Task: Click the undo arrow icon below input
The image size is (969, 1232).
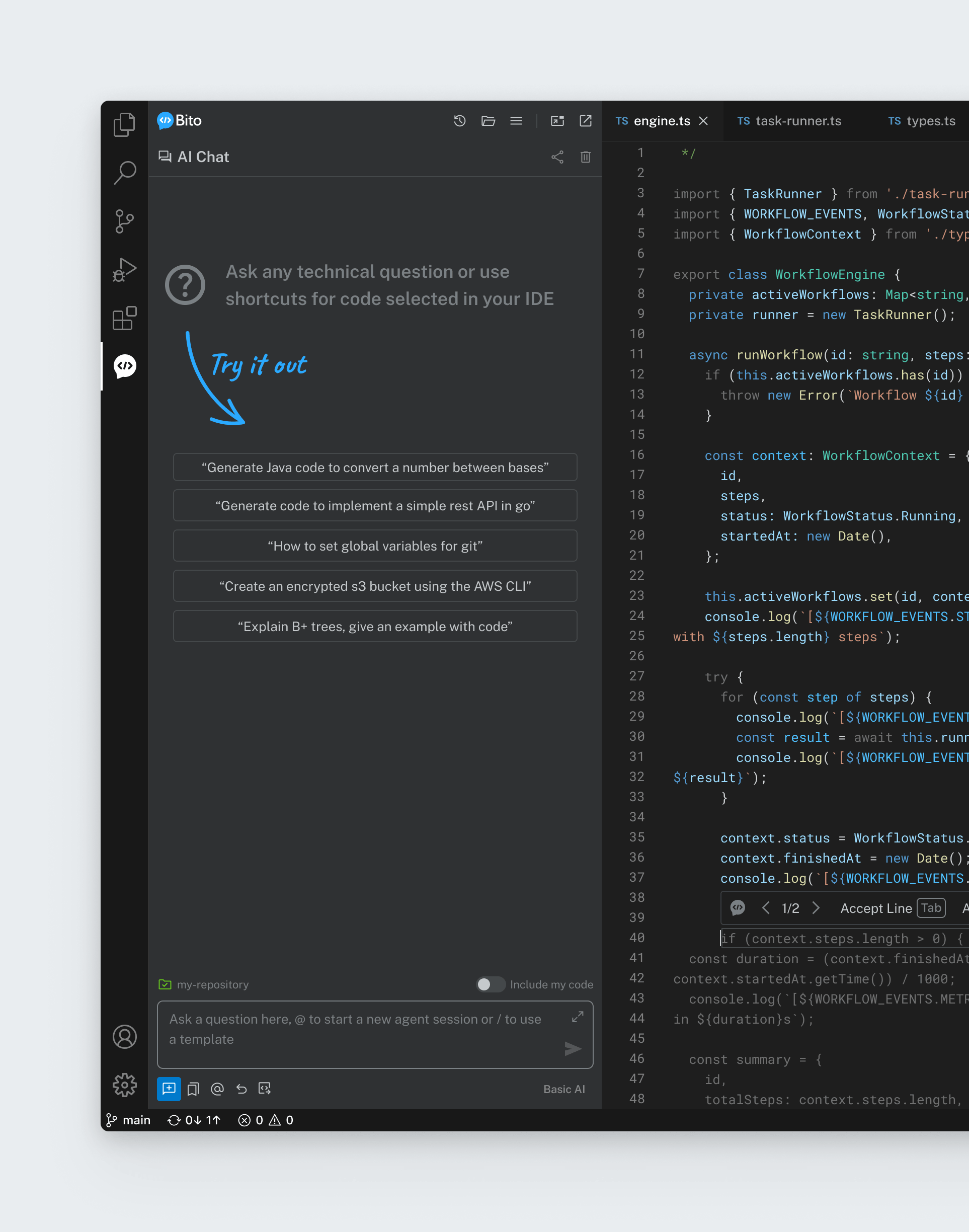Action: [x=241, y=1089]
